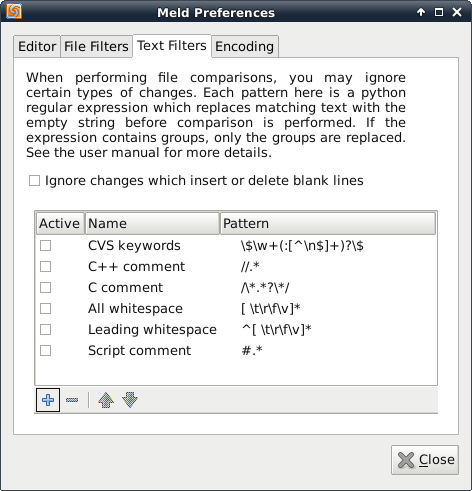Move filter down with green down arrow
Viewport: 472px width, 491px height.
[130, 400]
